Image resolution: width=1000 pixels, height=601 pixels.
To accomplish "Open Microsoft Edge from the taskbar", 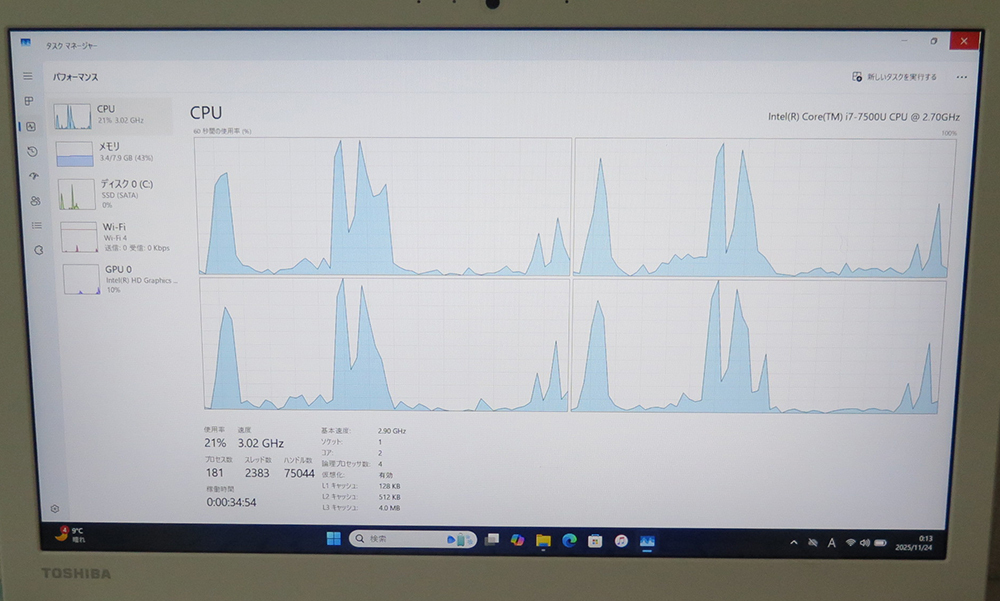I will [x=570, y=541].
